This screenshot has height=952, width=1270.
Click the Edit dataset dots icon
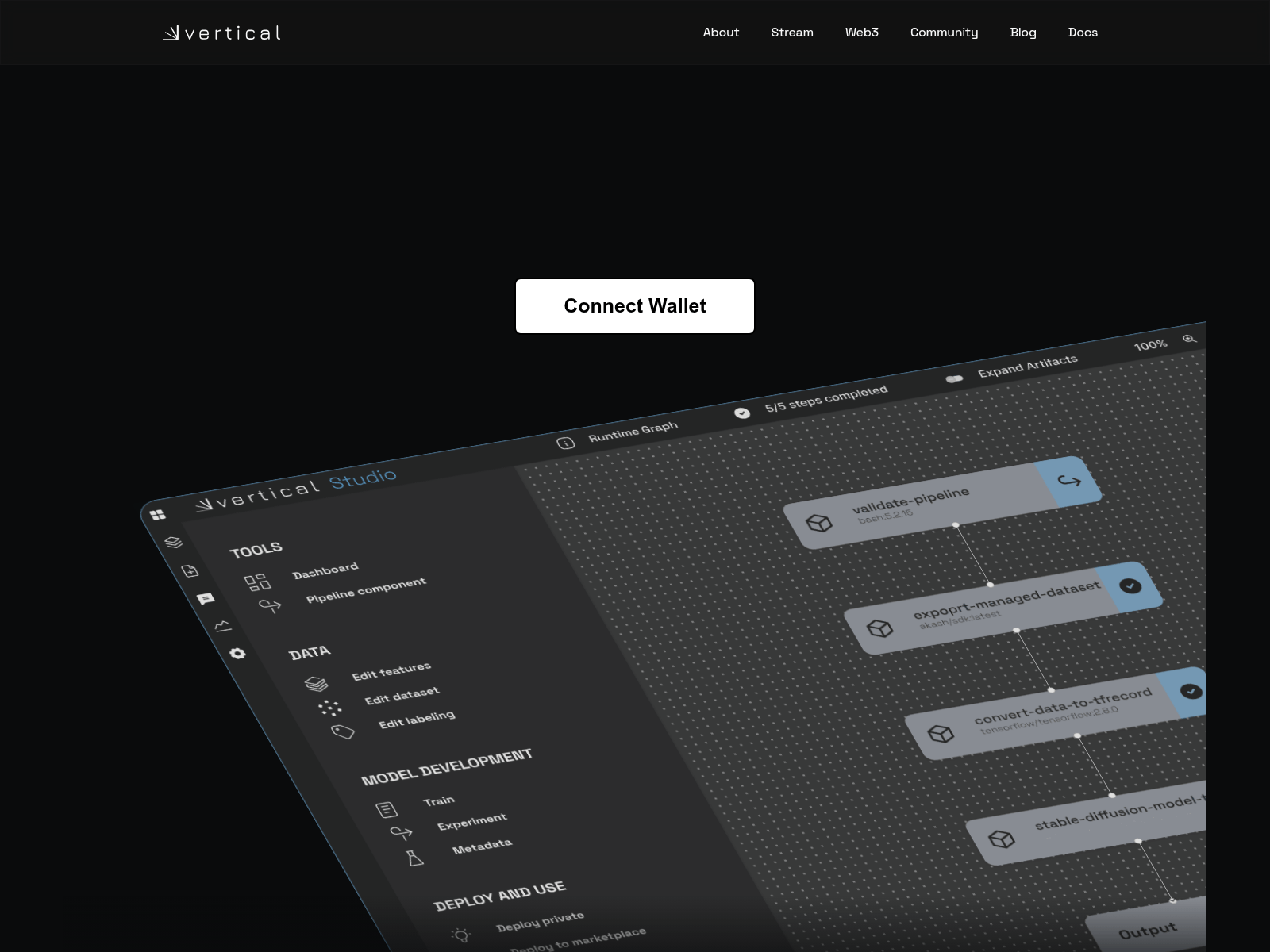330,708
